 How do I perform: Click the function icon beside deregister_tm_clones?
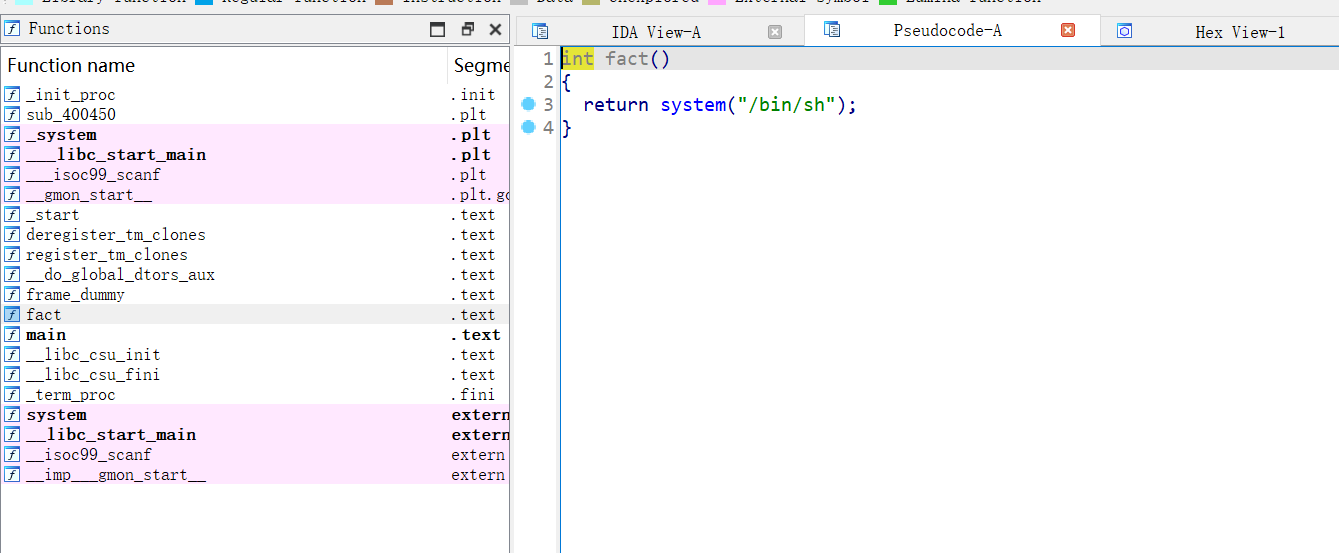pyautogui.click(x=12, y=235)
